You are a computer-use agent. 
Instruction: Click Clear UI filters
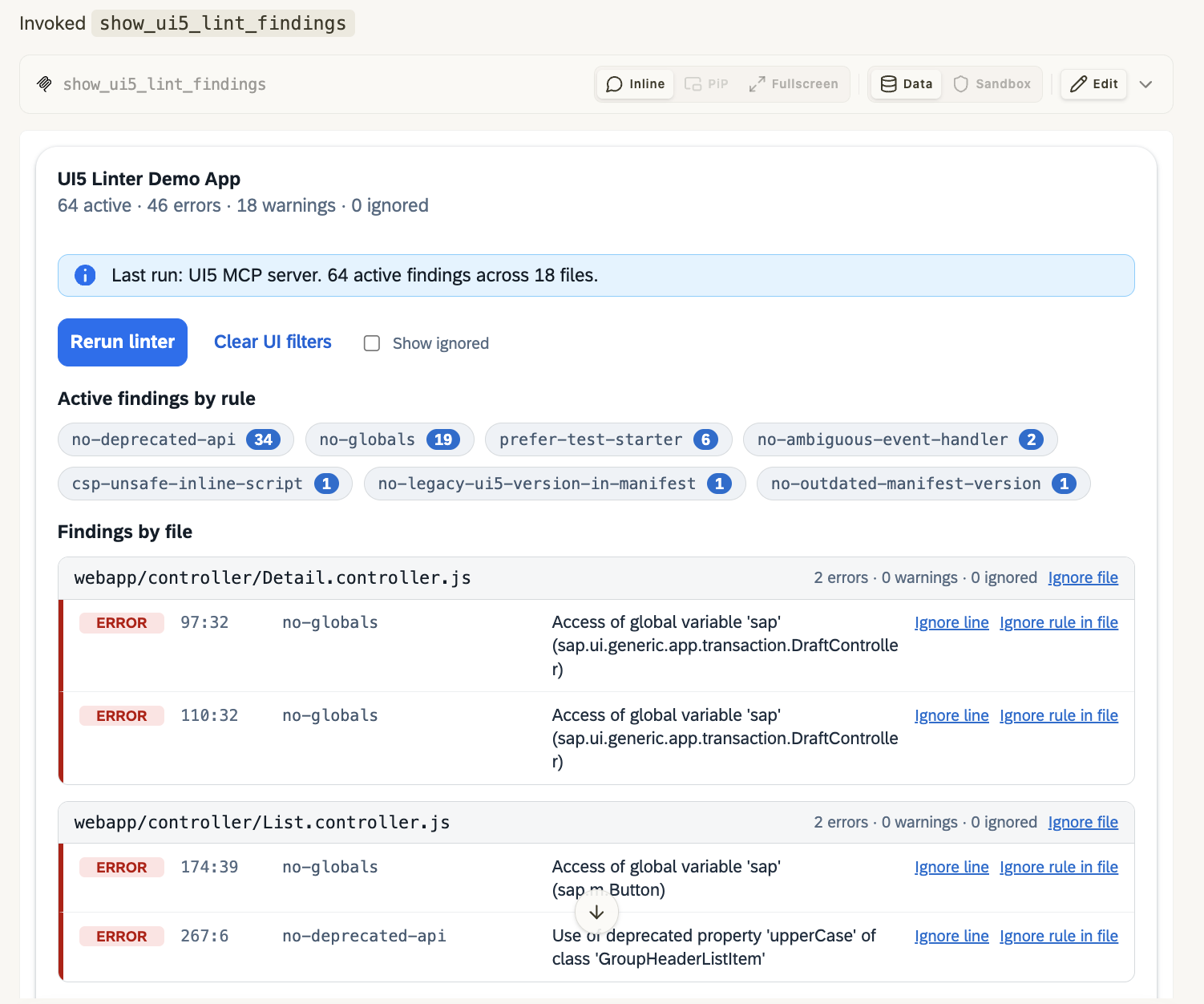coord(273,342)
